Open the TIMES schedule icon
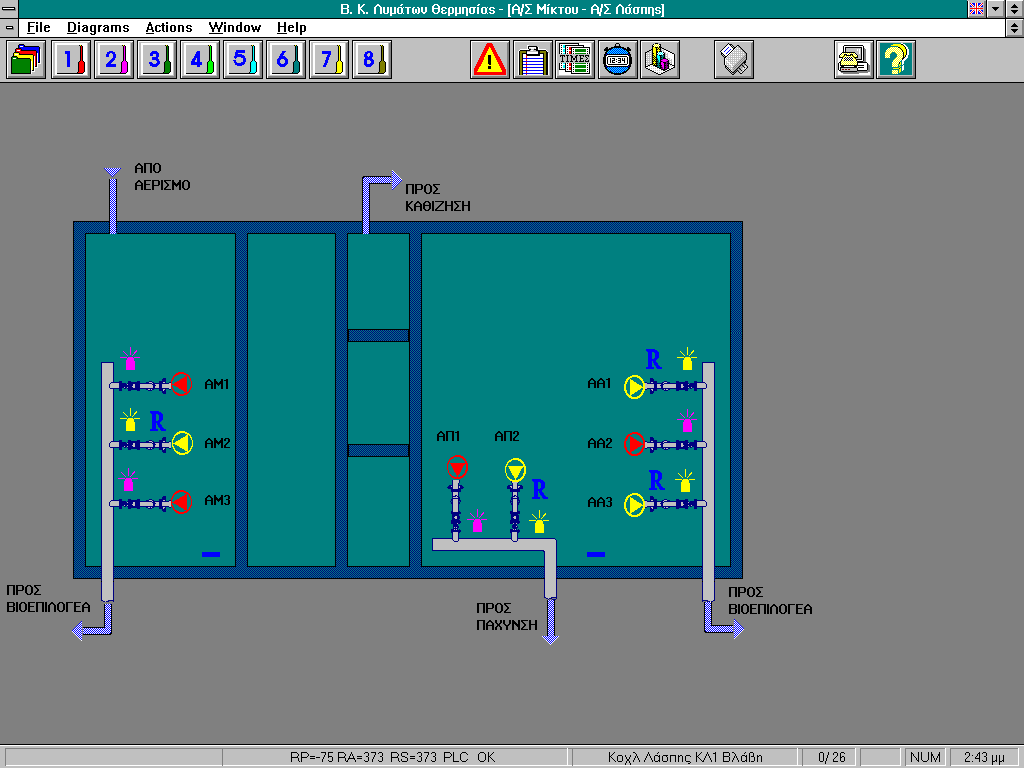 pos(575,60)
